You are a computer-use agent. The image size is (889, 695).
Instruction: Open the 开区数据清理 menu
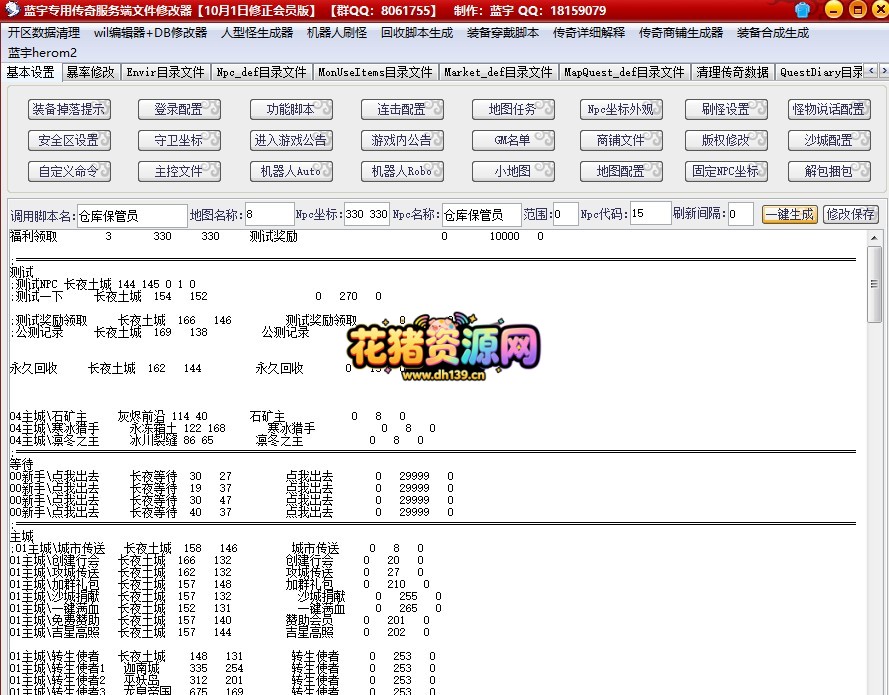44,33
